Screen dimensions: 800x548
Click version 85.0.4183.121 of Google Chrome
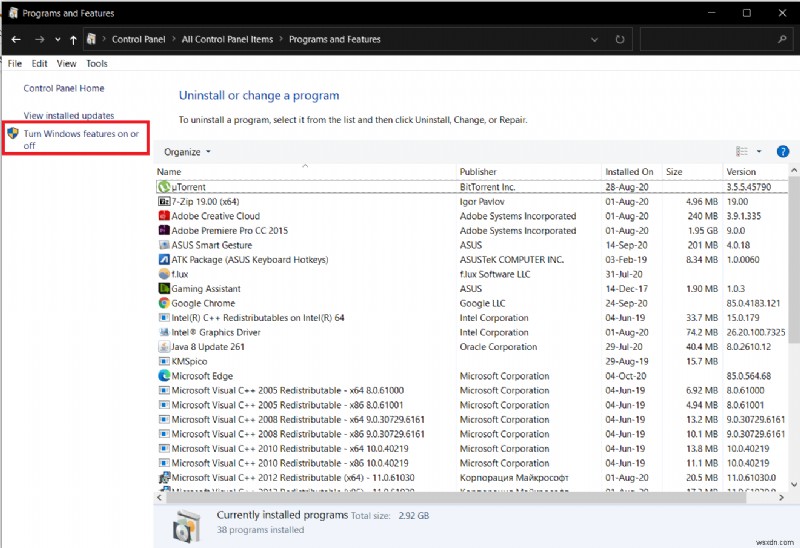click(753, 303)
